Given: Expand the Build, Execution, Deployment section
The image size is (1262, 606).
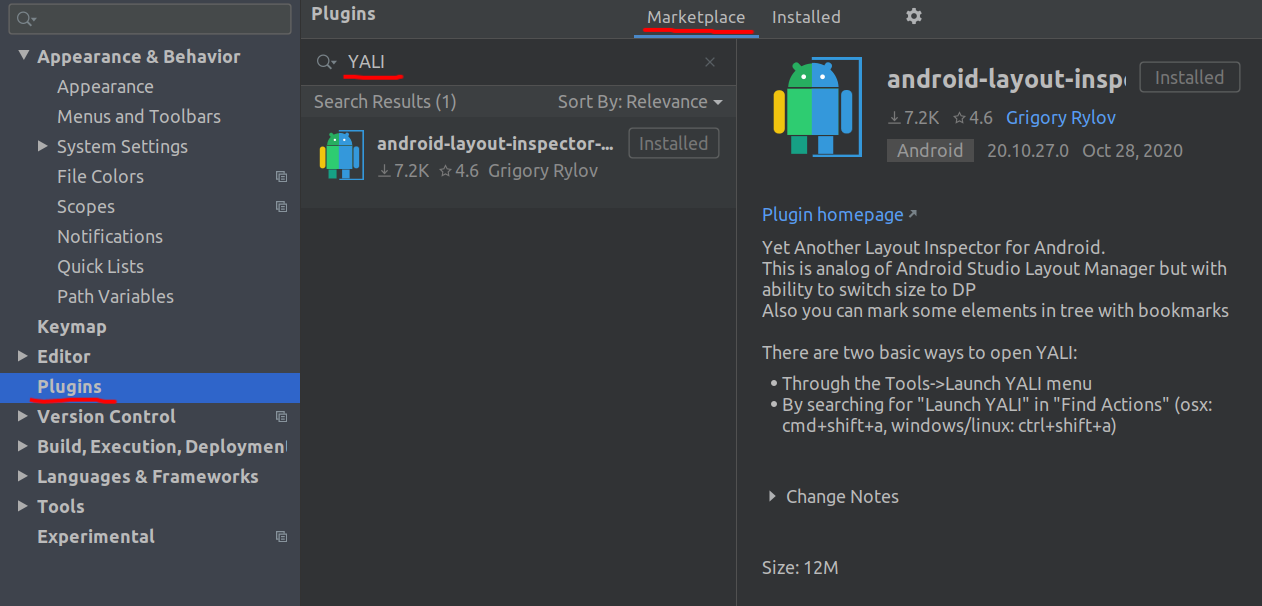Looking at the screenshot, I should (x=23, y=446).
